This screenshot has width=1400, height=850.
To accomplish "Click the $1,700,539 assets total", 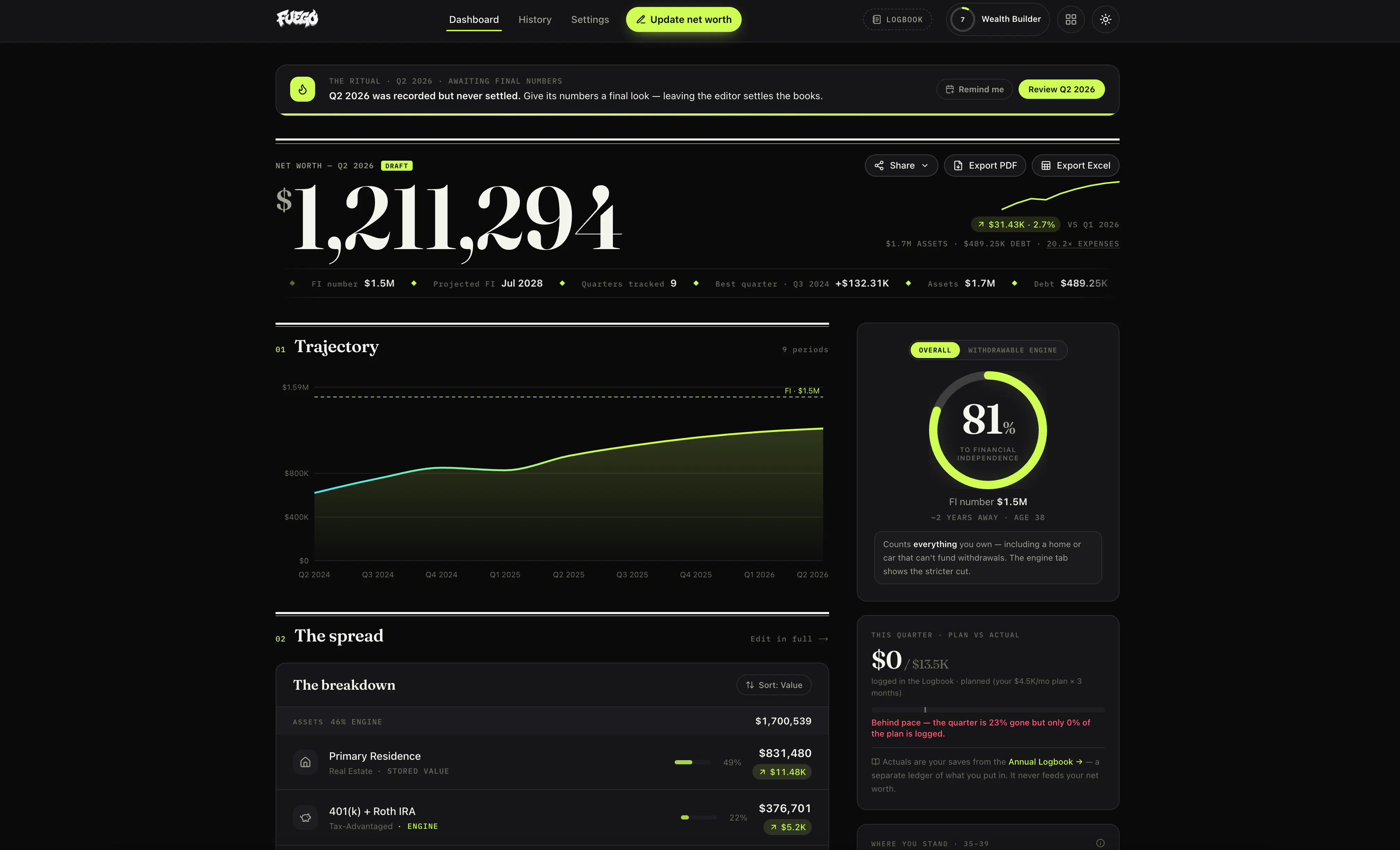I will point(784,721).
